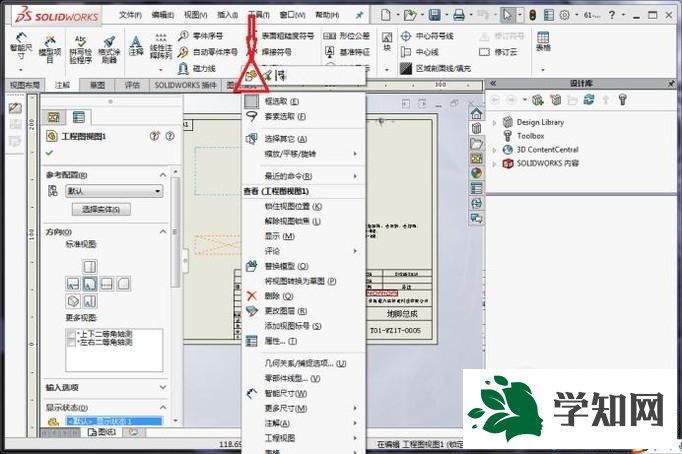The width and height of the screenshot is (682, 454).
Task: Insert a 注释 note annotation
Action: coord(136,46)
